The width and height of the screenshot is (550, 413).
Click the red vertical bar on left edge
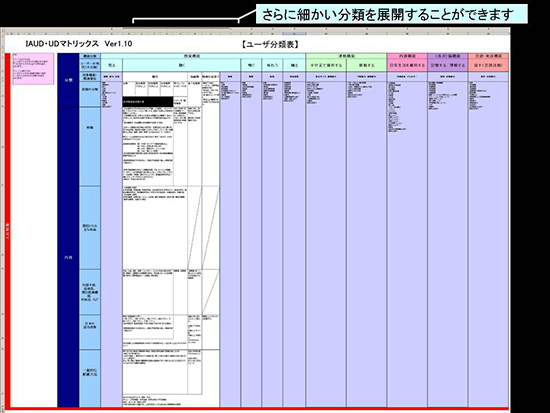coord(7,231)
